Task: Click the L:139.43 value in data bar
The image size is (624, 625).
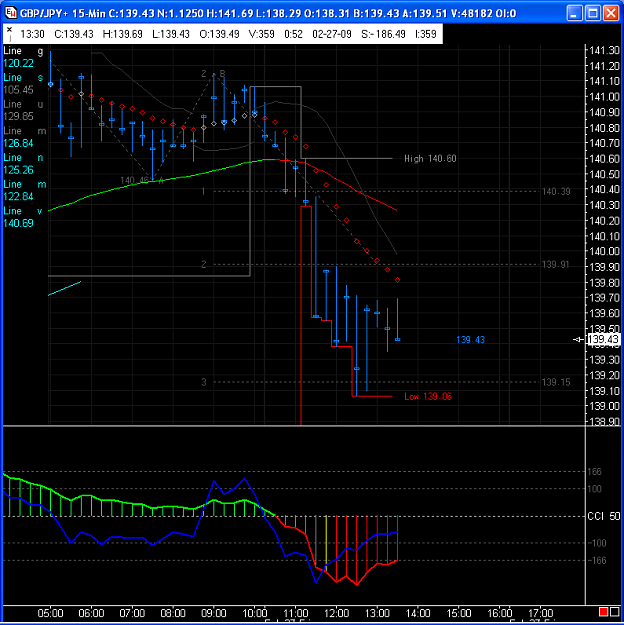Action: click(171, 34)
